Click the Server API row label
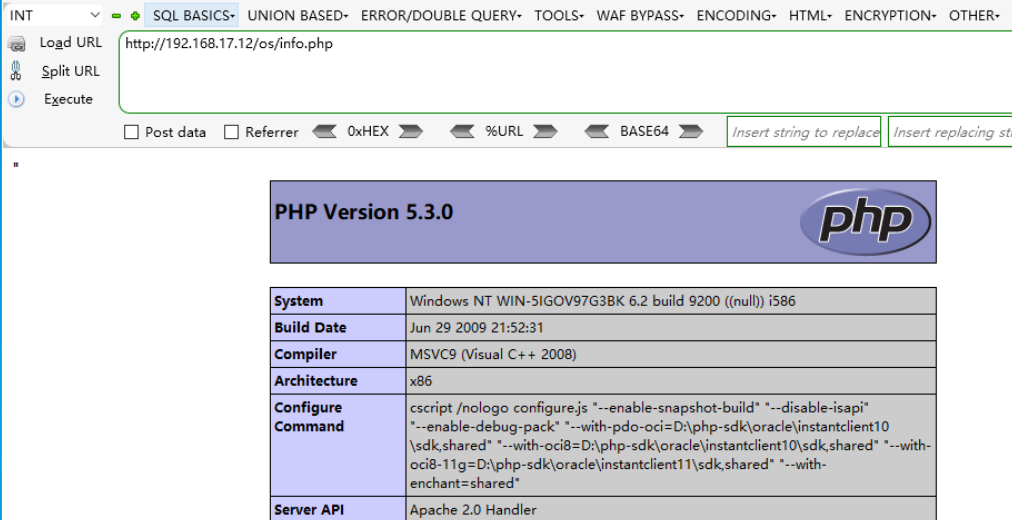1012x520 pixels. [x=309, y=510]
